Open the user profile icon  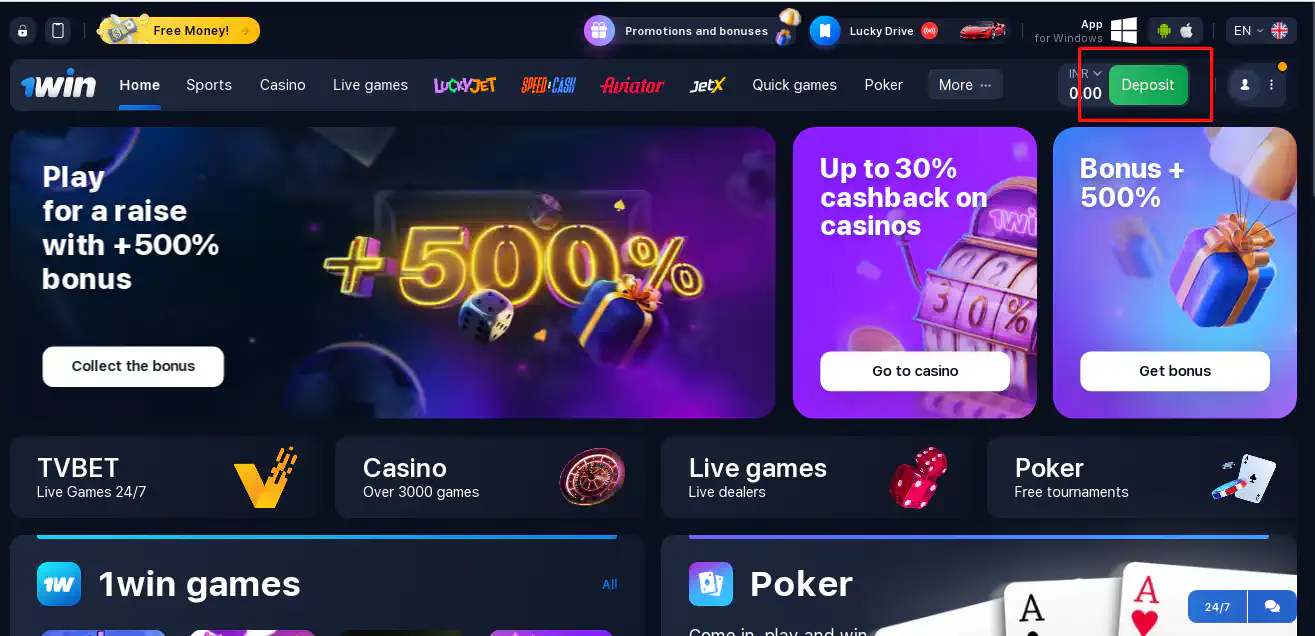(x=1245, y=85)
